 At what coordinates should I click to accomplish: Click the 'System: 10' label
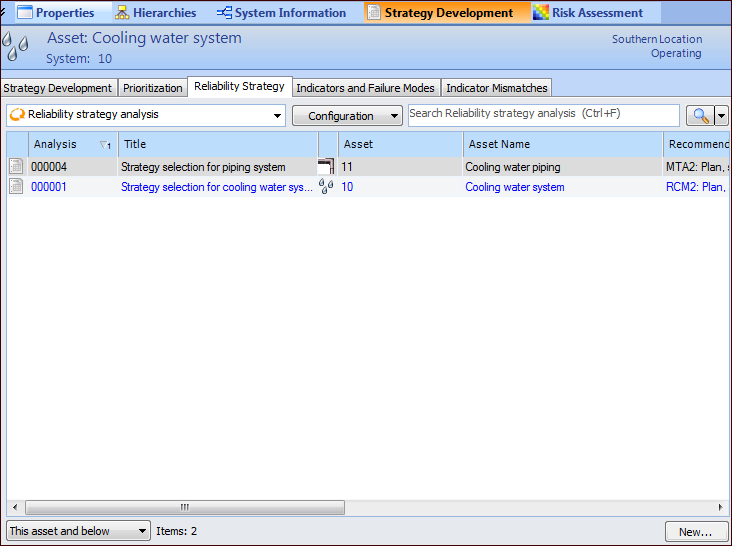click(x=79, y=59)
